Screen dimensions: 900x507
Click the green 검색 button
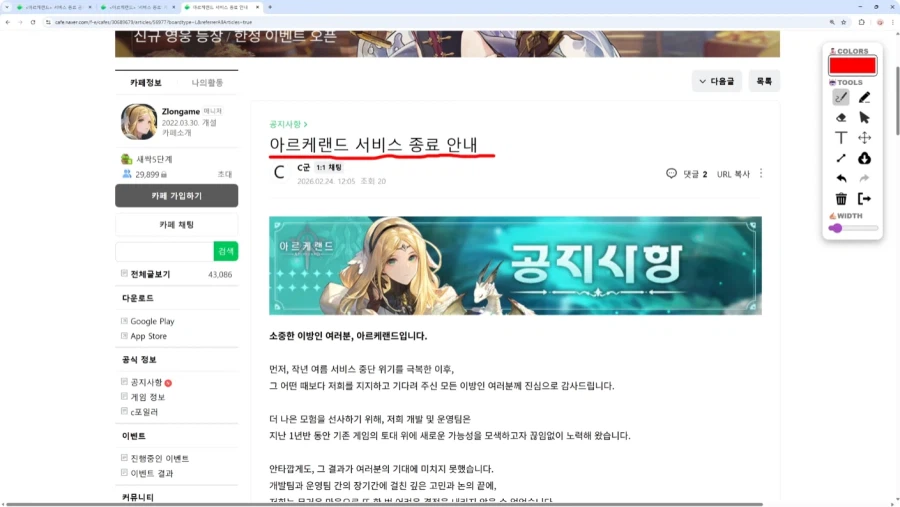click(226, 251)
